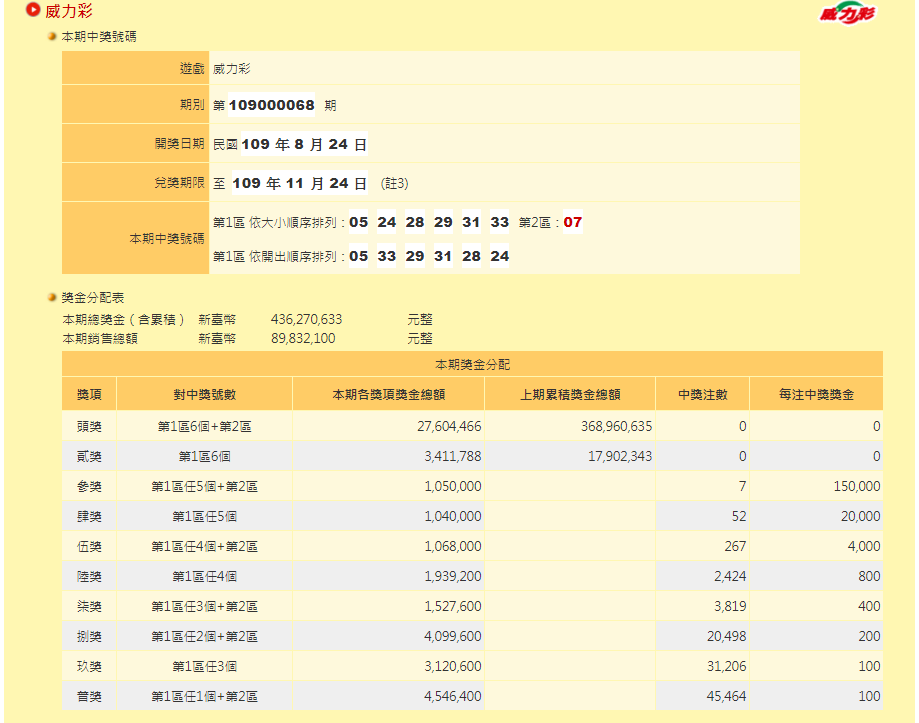Image resolution: width=919 pixels, height=723 pixels.
Task: Click number 33 in the 依大小順序排列 row
Action: (500, 223)
